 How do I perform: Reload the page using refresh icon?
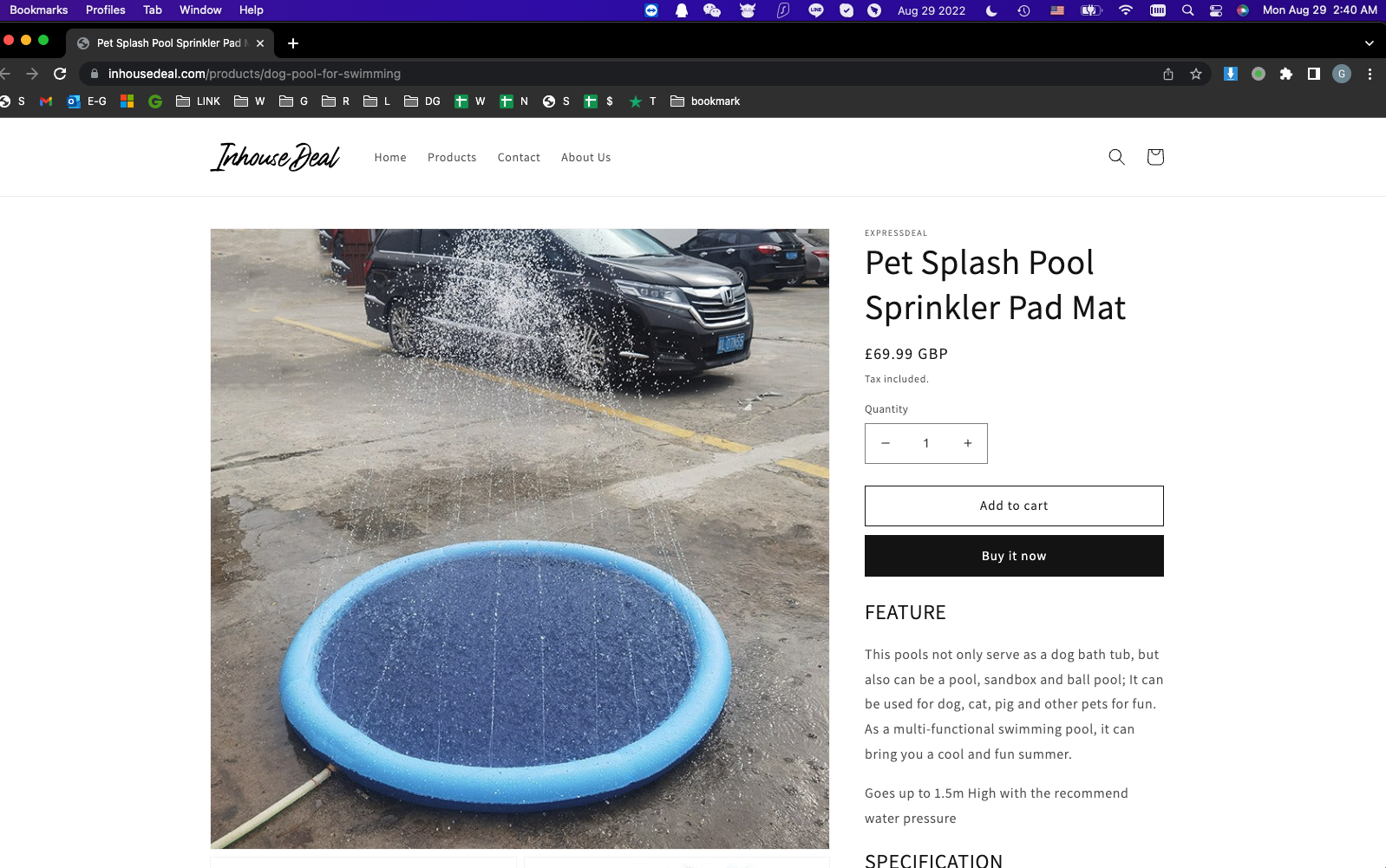[x=60, y=74]
